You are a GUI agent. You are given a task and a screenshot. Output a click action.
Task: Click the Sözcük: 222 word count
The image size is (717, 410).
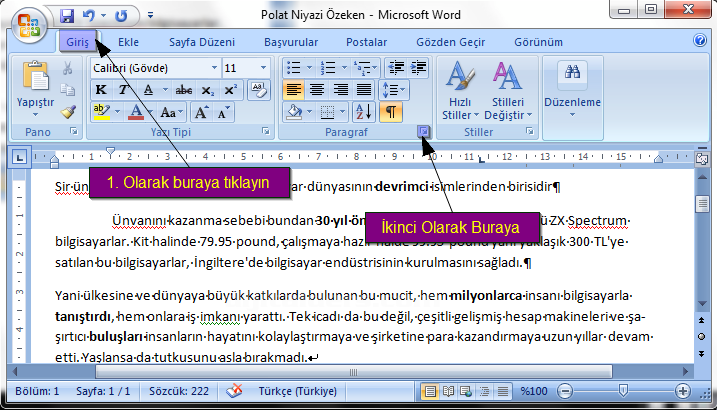pyautogui.click(x=179, y=391)
